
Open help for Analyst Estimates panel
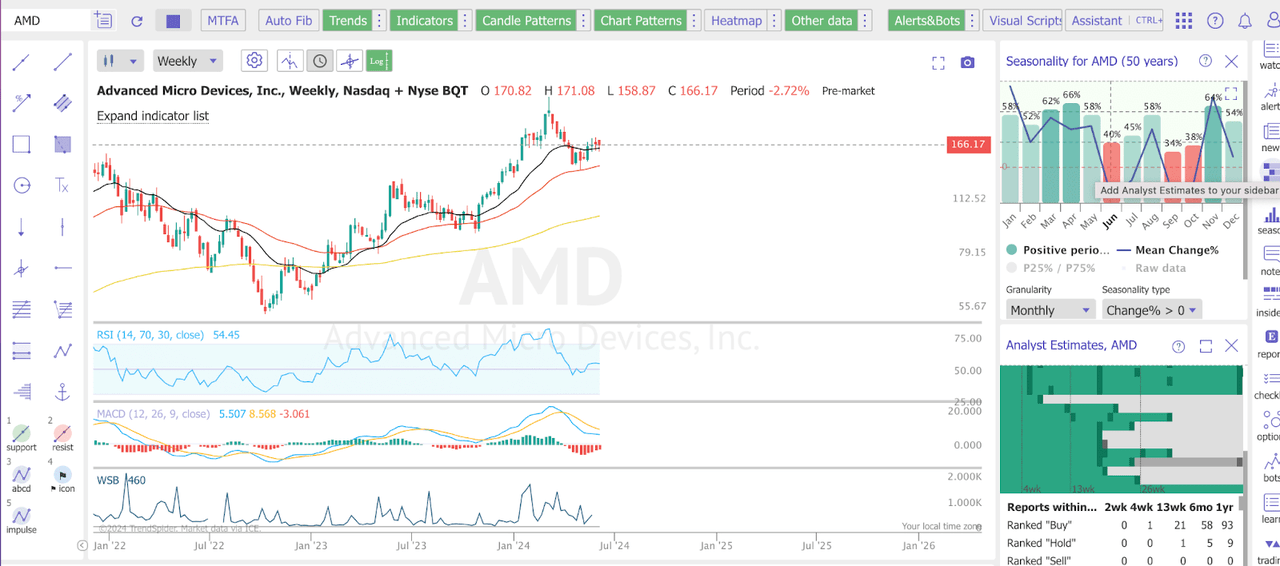tap(1178, 346)
